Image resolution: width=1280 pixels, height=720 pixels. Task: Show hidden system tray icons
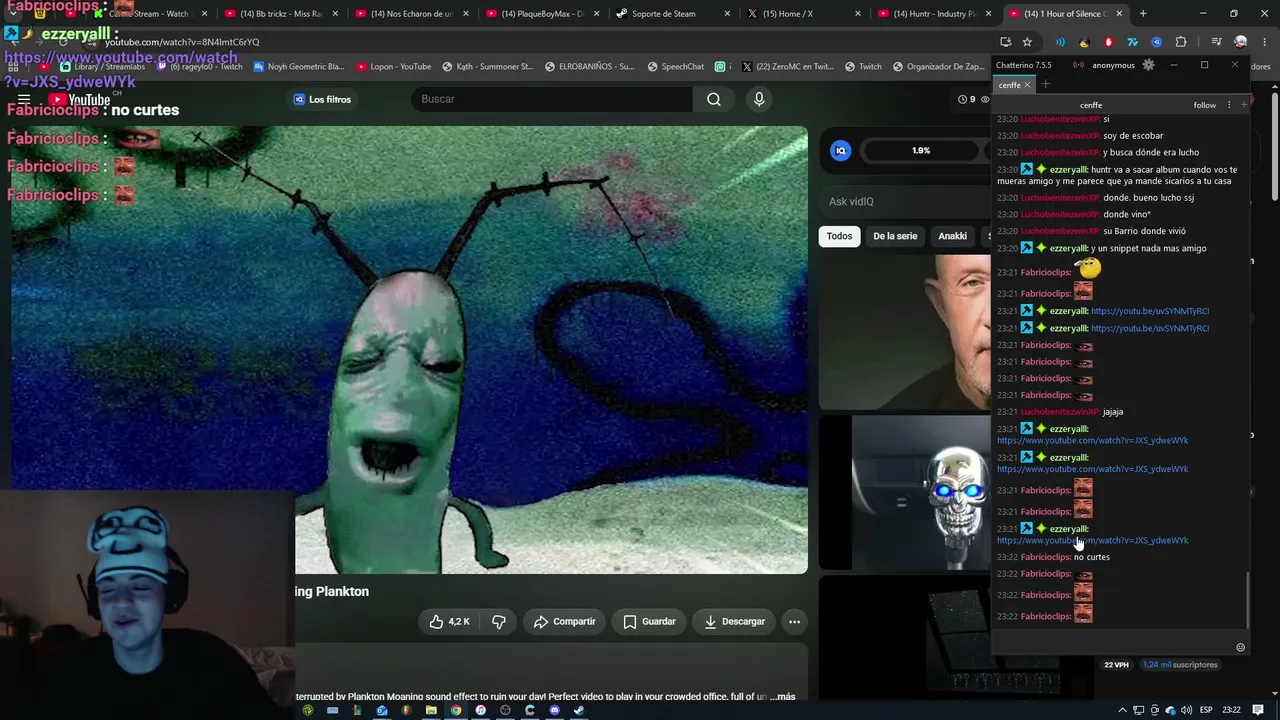1122,710
